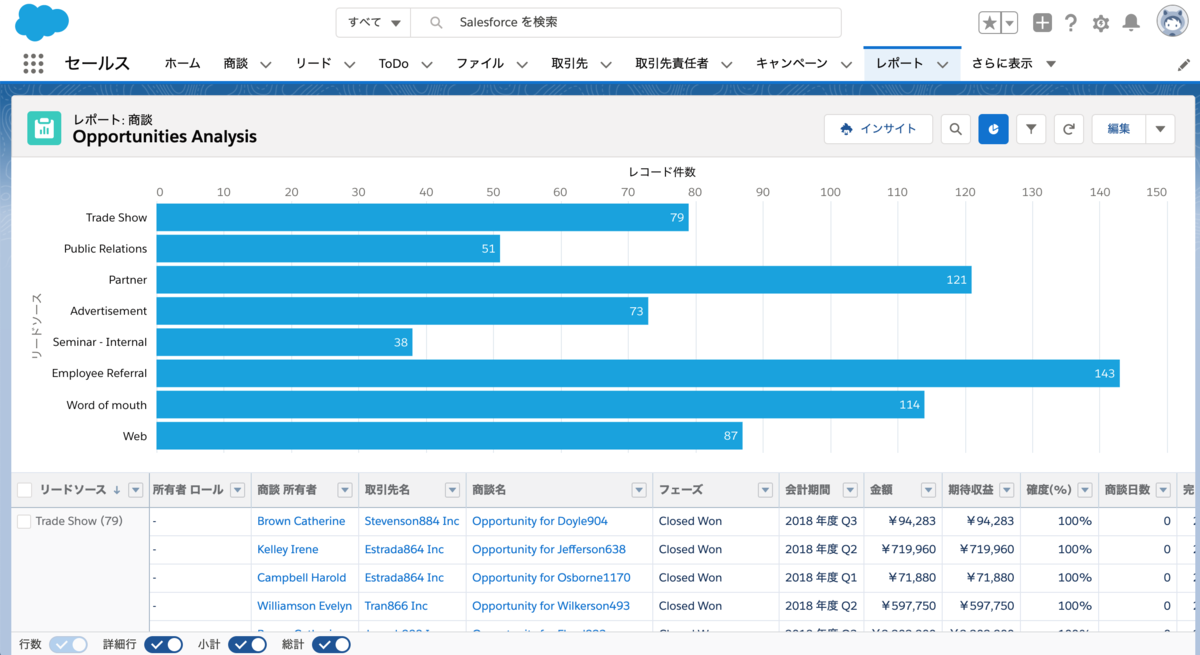Open the favorites list dropdown arrow
Image resolution: width=1200 pixels, height=655 pixels.
click(x=1009, y=22)
